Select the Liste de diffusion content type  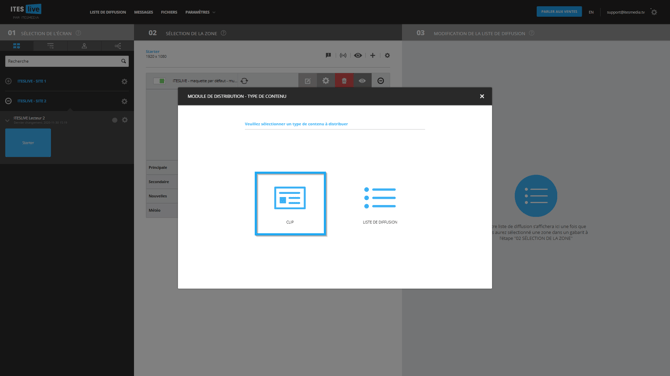[x=380, y=204]
